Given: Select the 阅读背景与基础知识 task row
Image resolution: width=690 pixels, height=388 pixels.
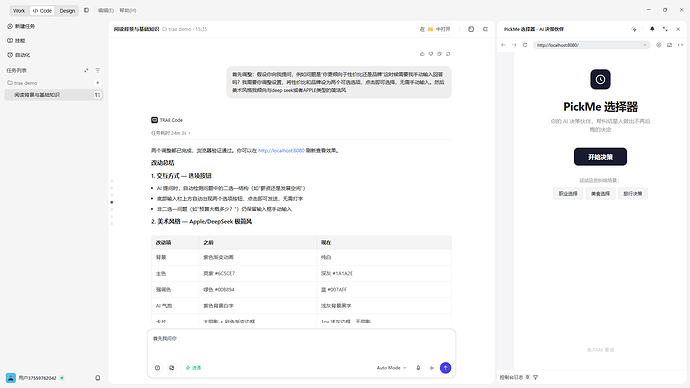Looking at the screenshot, I should pos(54,95).
